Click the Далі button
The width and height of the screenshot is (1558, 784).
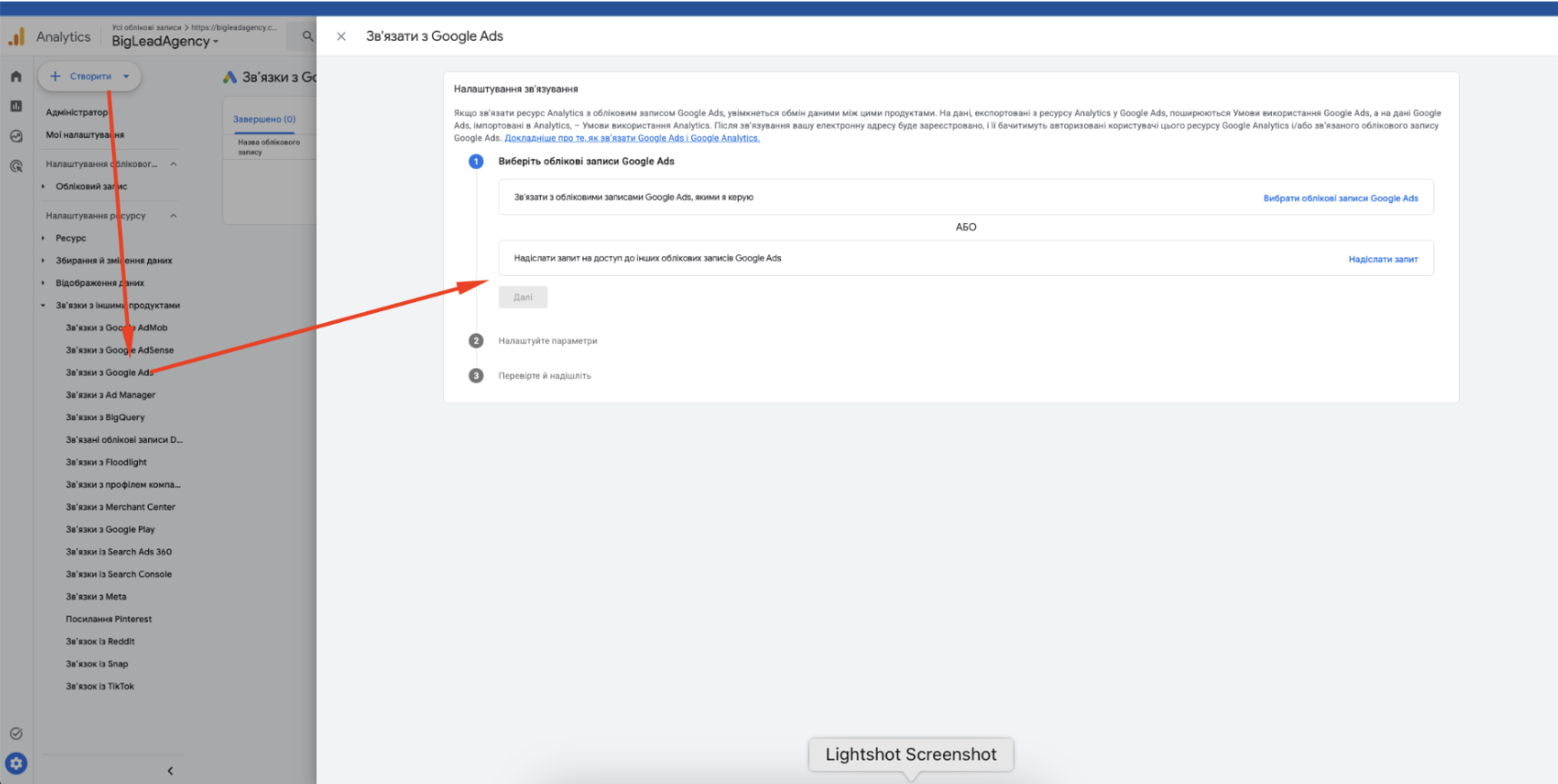(x=523, y=297)
